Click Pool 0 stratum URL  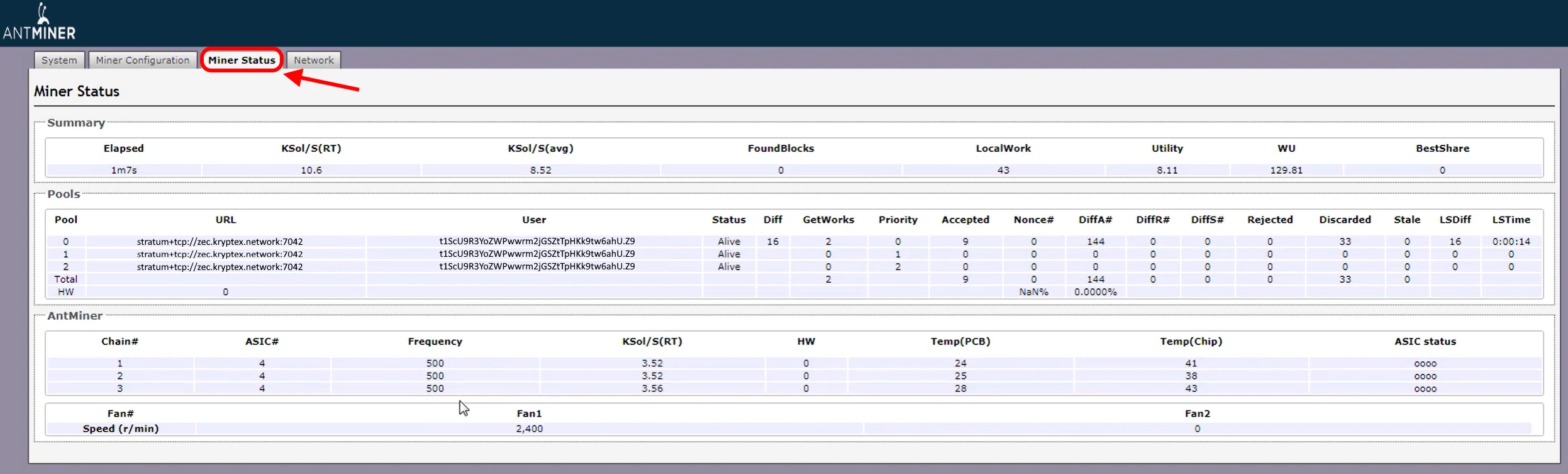coord(220,242)
